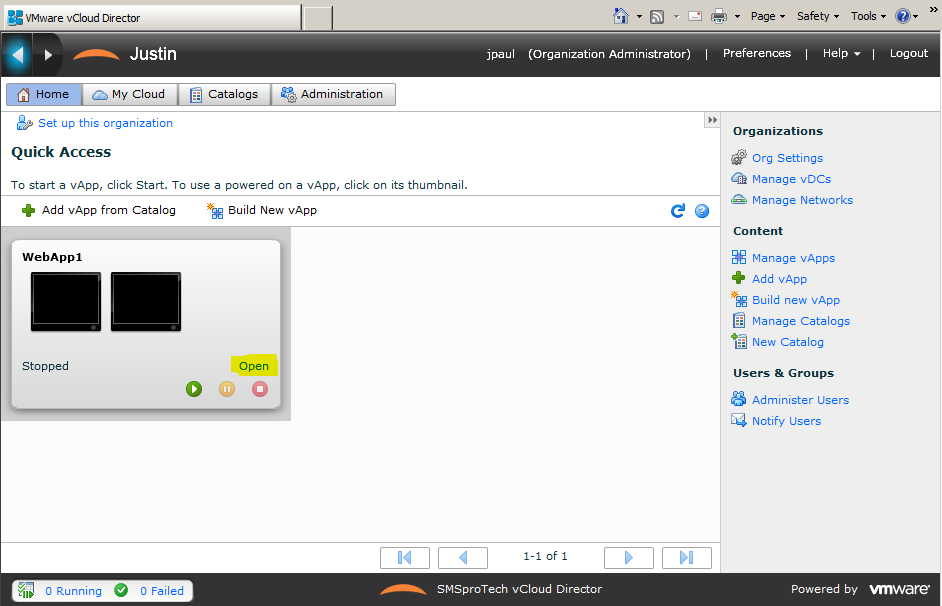Open the Administration tab
This screenshot has height=606, width=942.
[x=333, y=94]
